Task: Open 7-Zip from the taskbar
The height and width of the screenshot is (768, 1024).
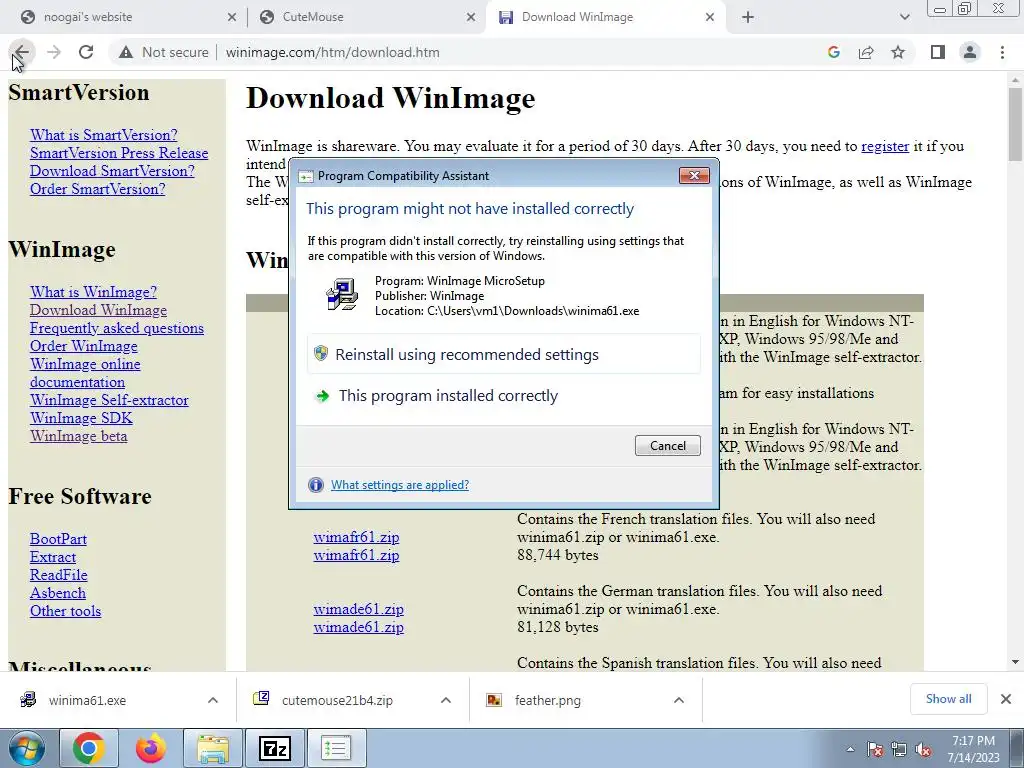Action: (x=274, y=748)
